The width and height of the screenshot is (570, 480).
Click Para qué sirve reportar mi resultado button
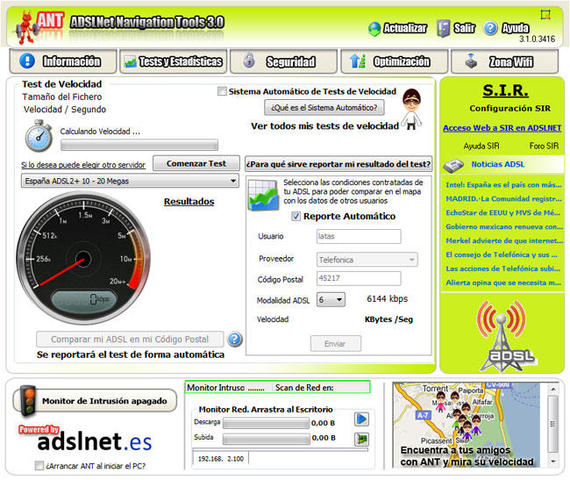point(339,164)
